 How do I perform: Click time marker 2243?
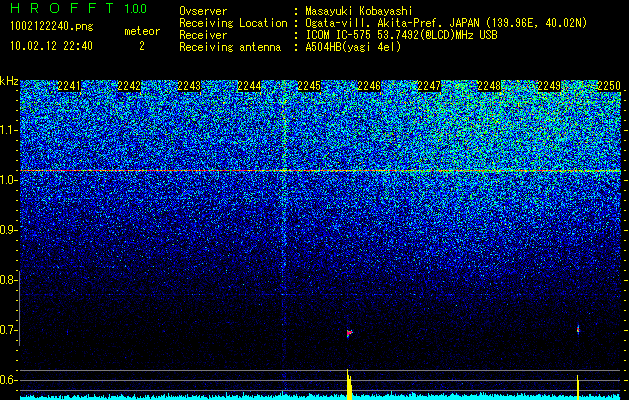pos(189,86)
